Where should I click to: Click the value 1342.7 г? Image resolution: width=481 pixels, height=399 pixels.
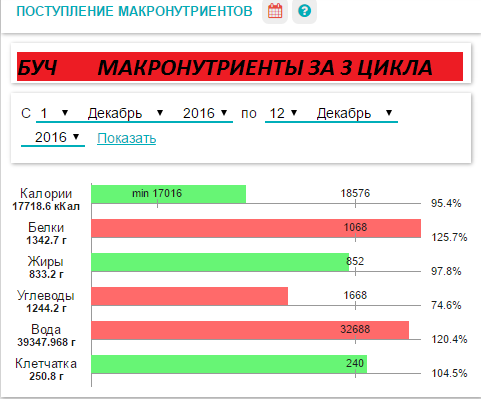46,240
